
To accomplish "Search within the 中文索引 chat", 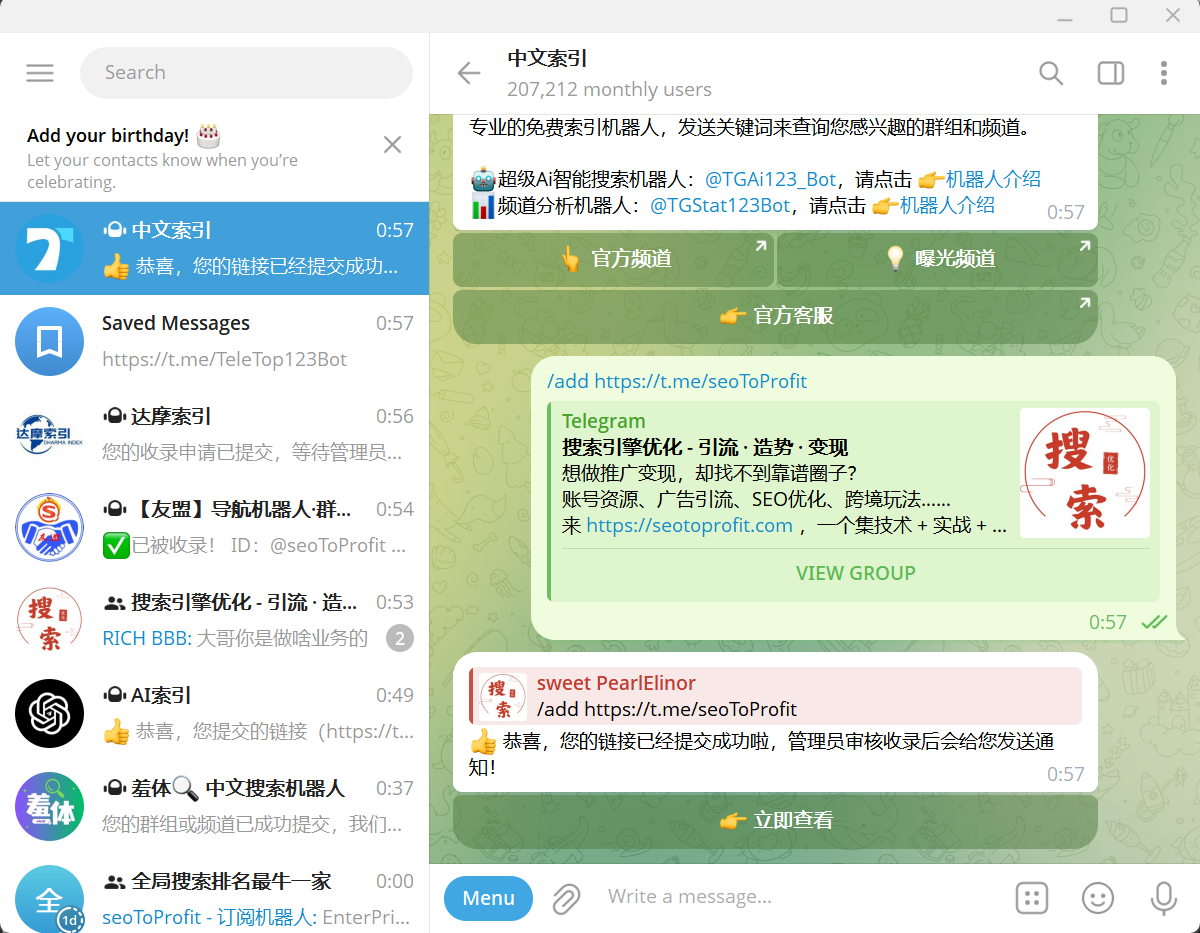I will click(x=1050, y=73).
